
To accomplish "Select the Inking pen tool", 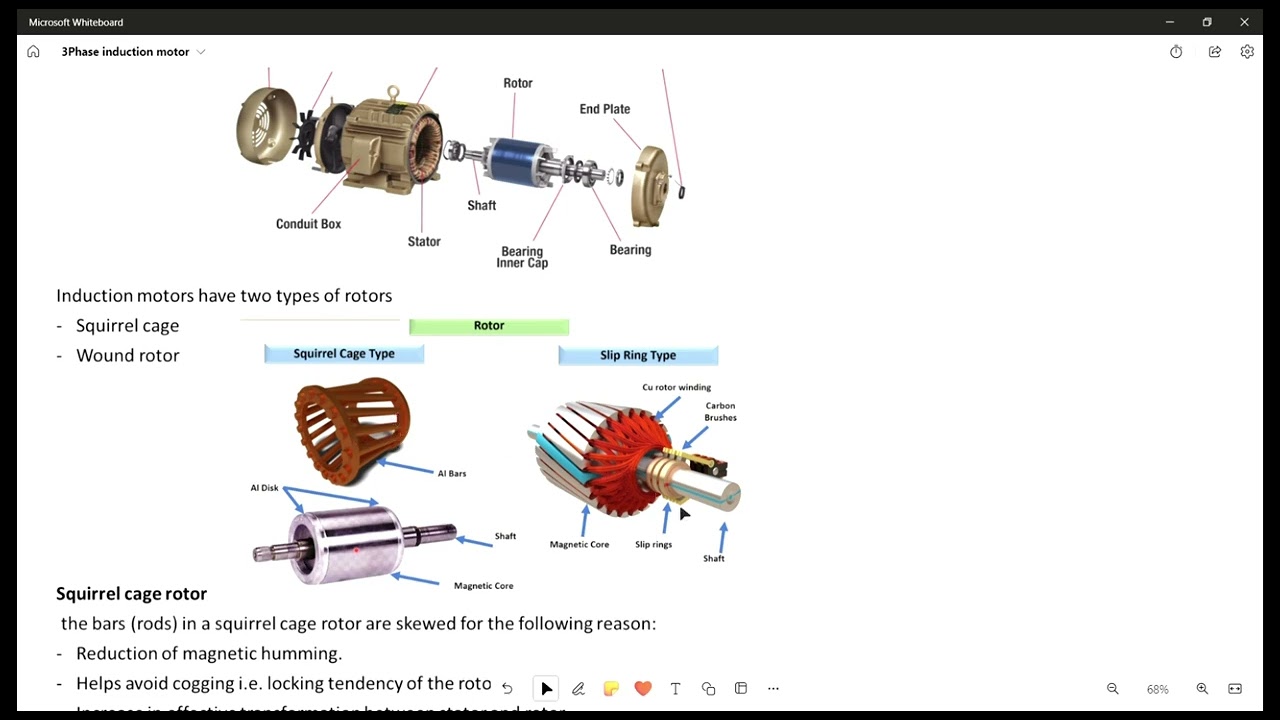I will point(578,688).
